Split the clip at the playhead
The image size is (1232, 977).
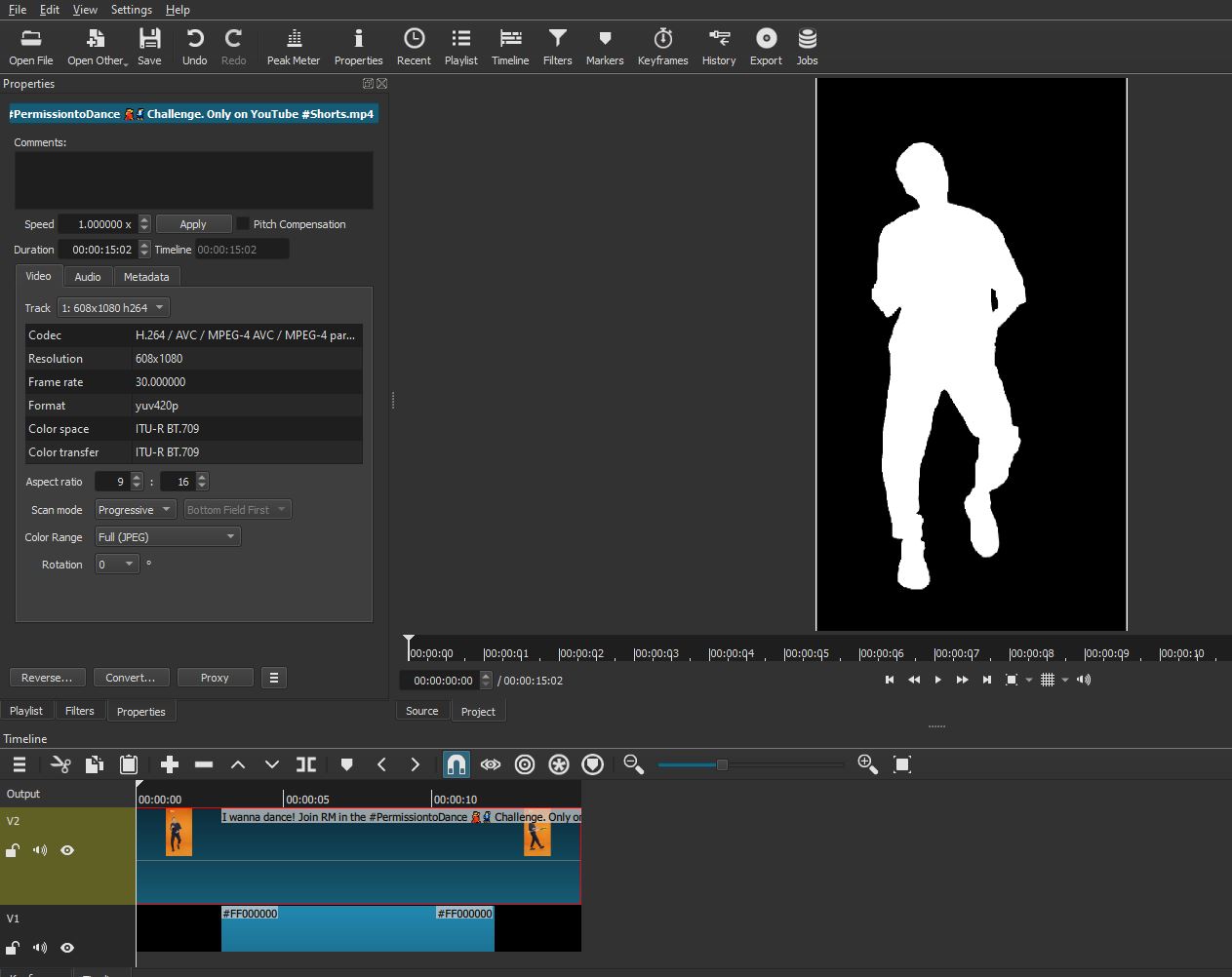[306, 764]
